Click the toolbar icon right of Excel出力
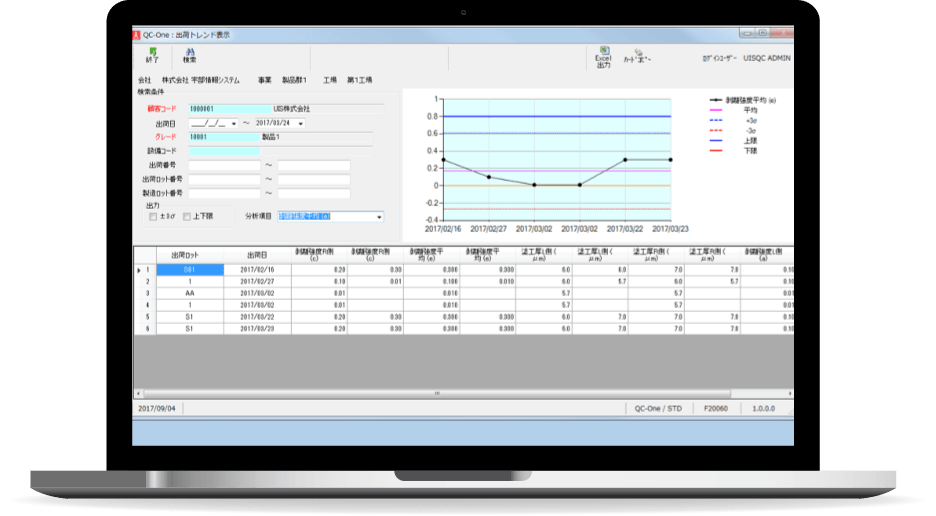The image size is (936, 516). 637,58
